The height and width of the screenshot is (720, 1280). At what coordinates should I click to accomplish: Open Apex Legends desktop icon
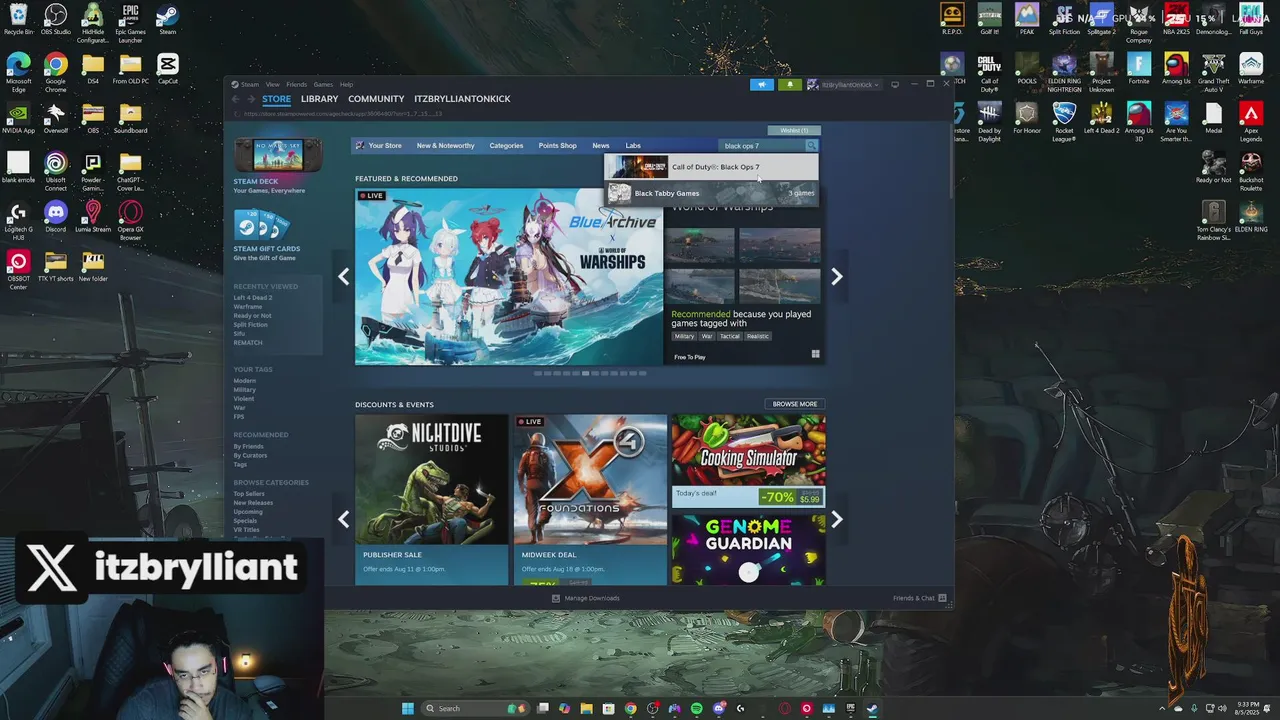1251,121
